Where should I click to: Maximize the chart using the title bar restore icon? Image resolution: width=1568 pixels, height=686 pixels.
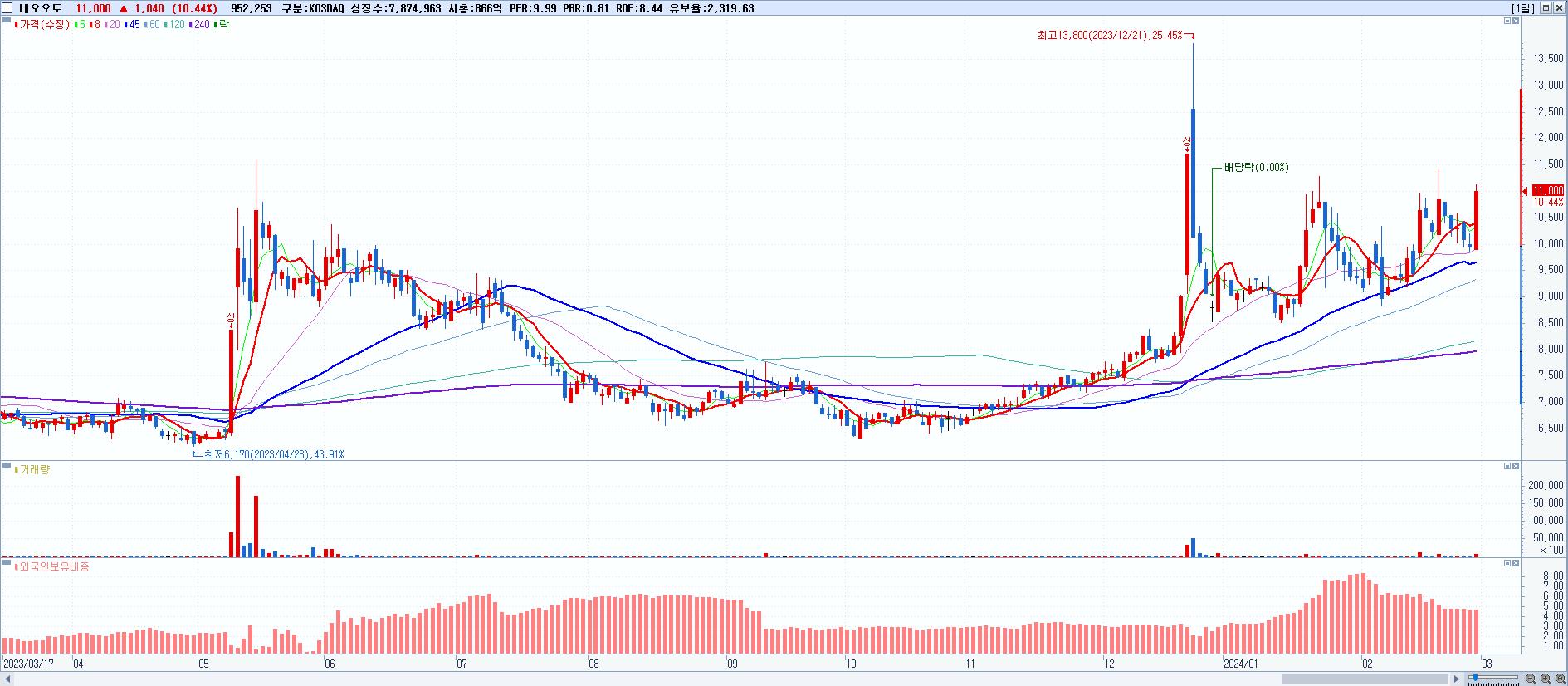(1546, 8)
